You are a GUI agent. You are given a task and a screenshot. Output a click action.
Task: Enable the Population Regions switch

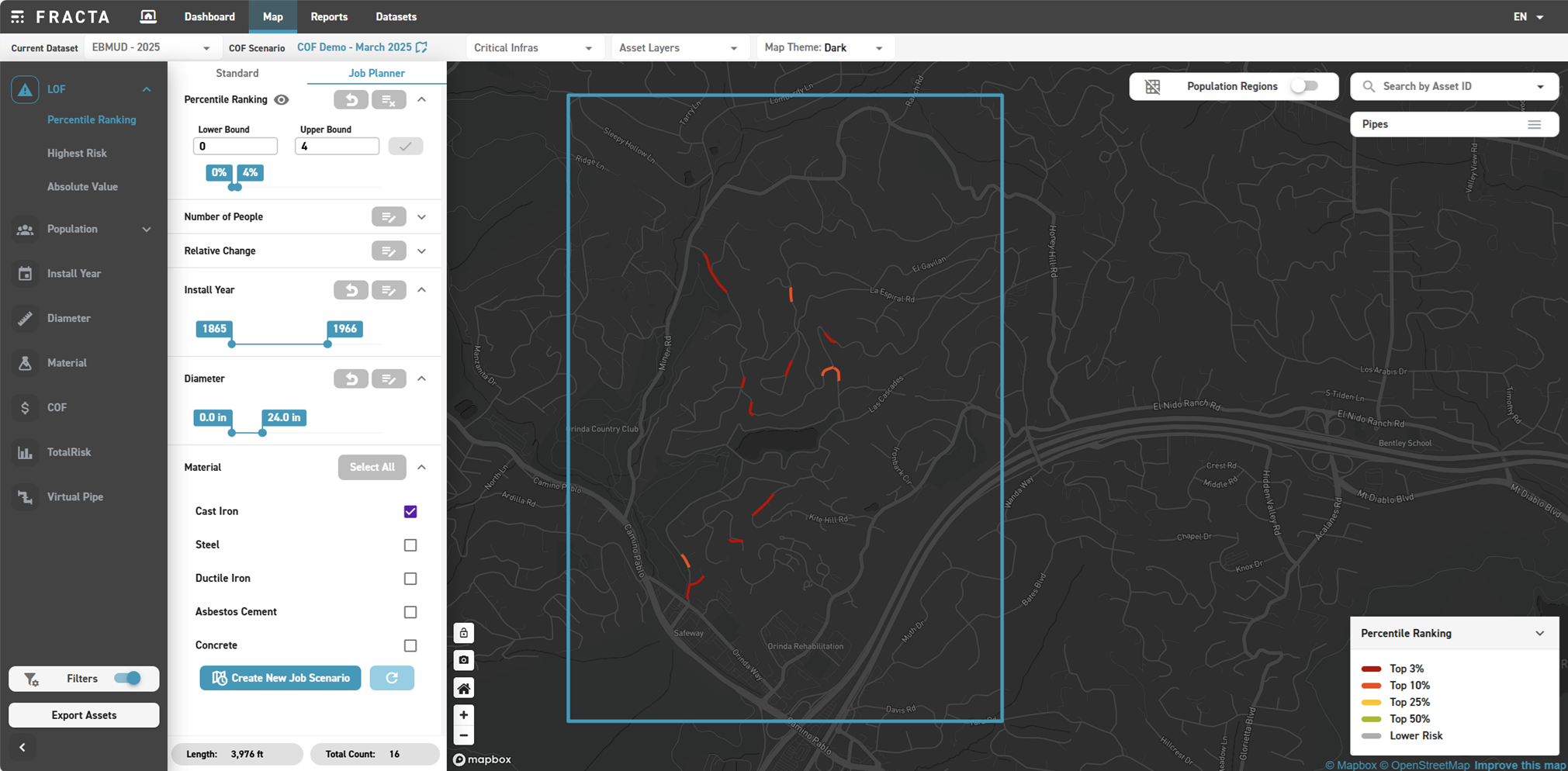coord(1305,86)
